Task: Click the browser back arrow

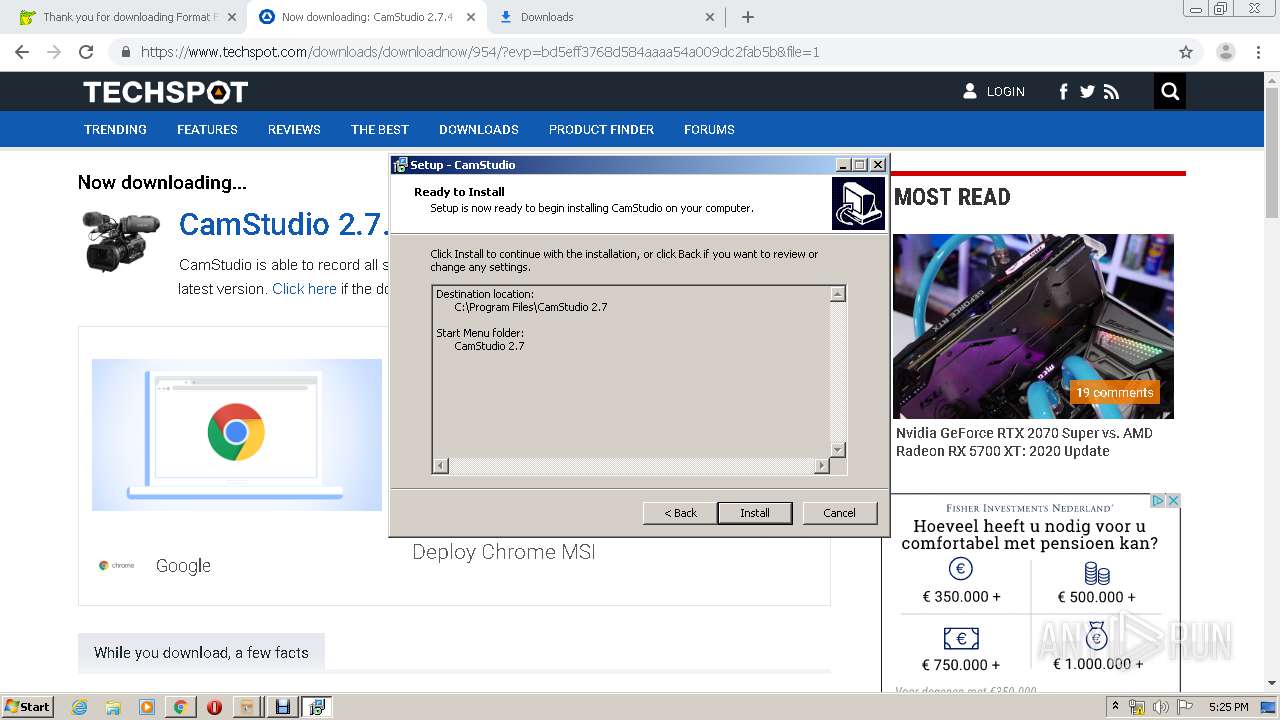Action: 22,52
